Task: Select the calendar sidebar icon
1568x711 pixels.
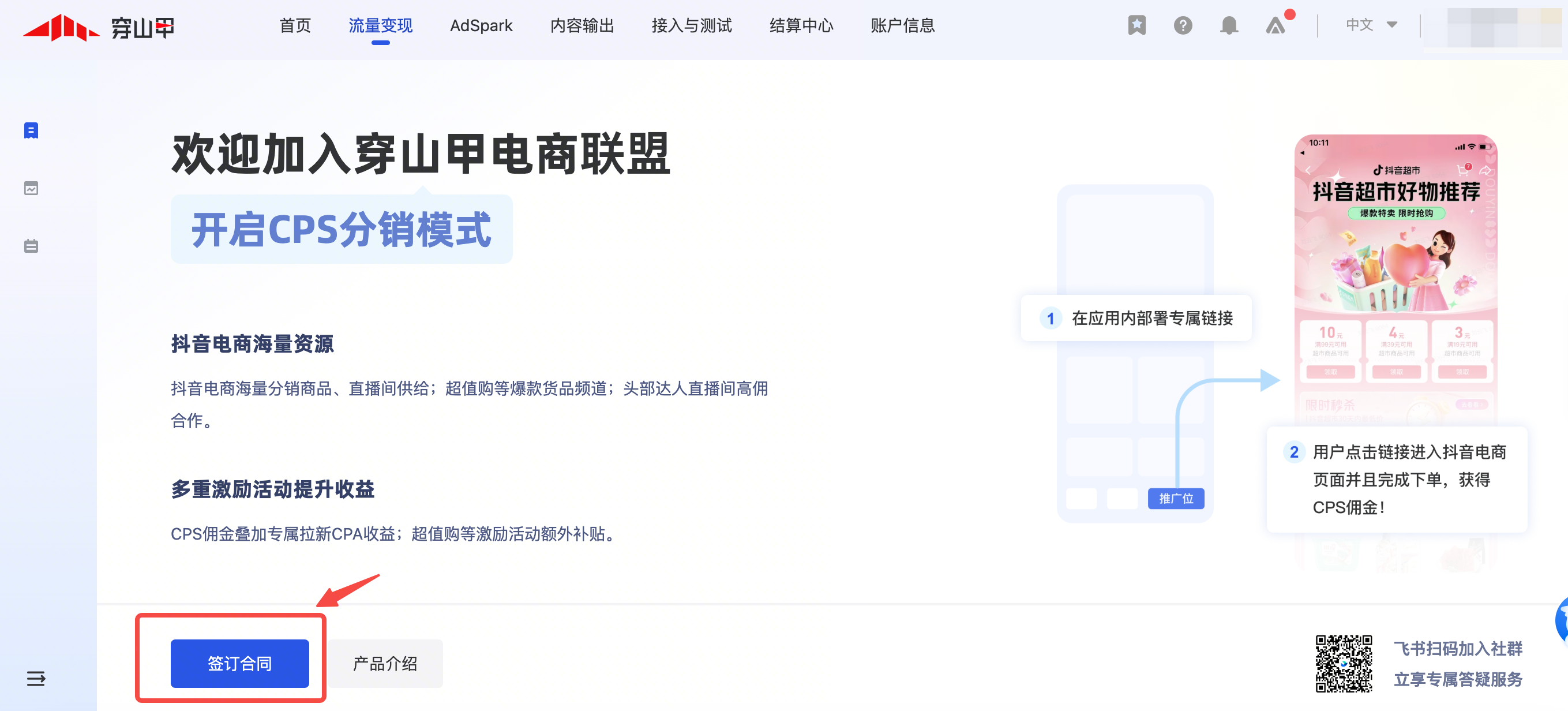Action: (31, 246)
